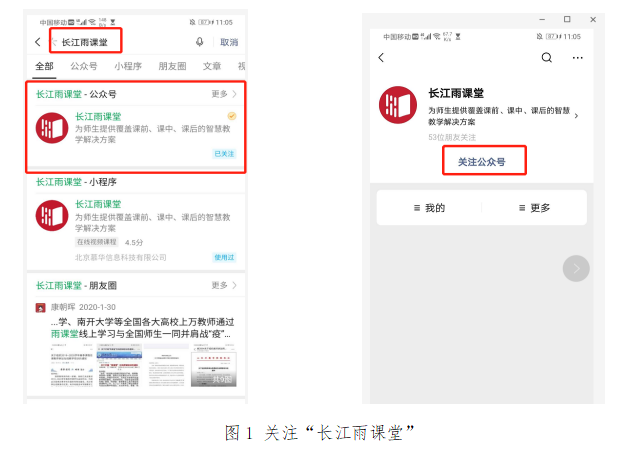Tap 取消 to cancel search

point(229,42)
